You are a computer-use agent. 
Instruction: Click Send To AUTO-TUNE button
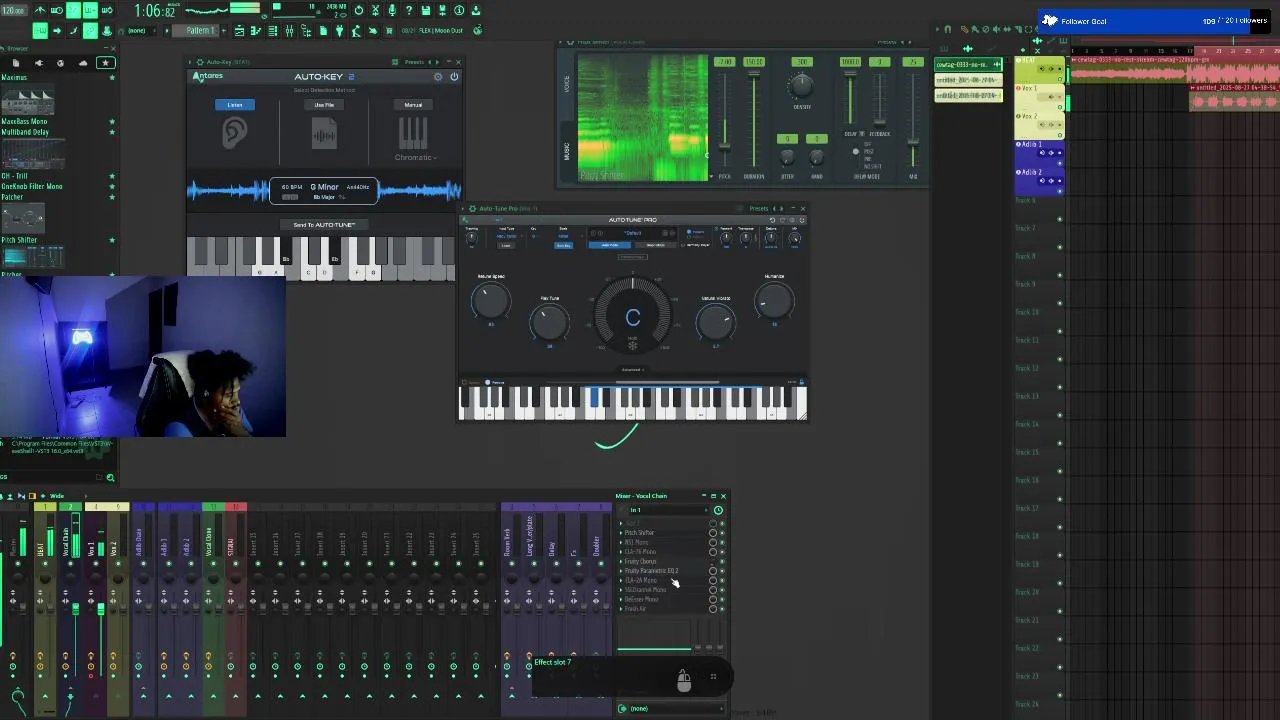[324, 225]
